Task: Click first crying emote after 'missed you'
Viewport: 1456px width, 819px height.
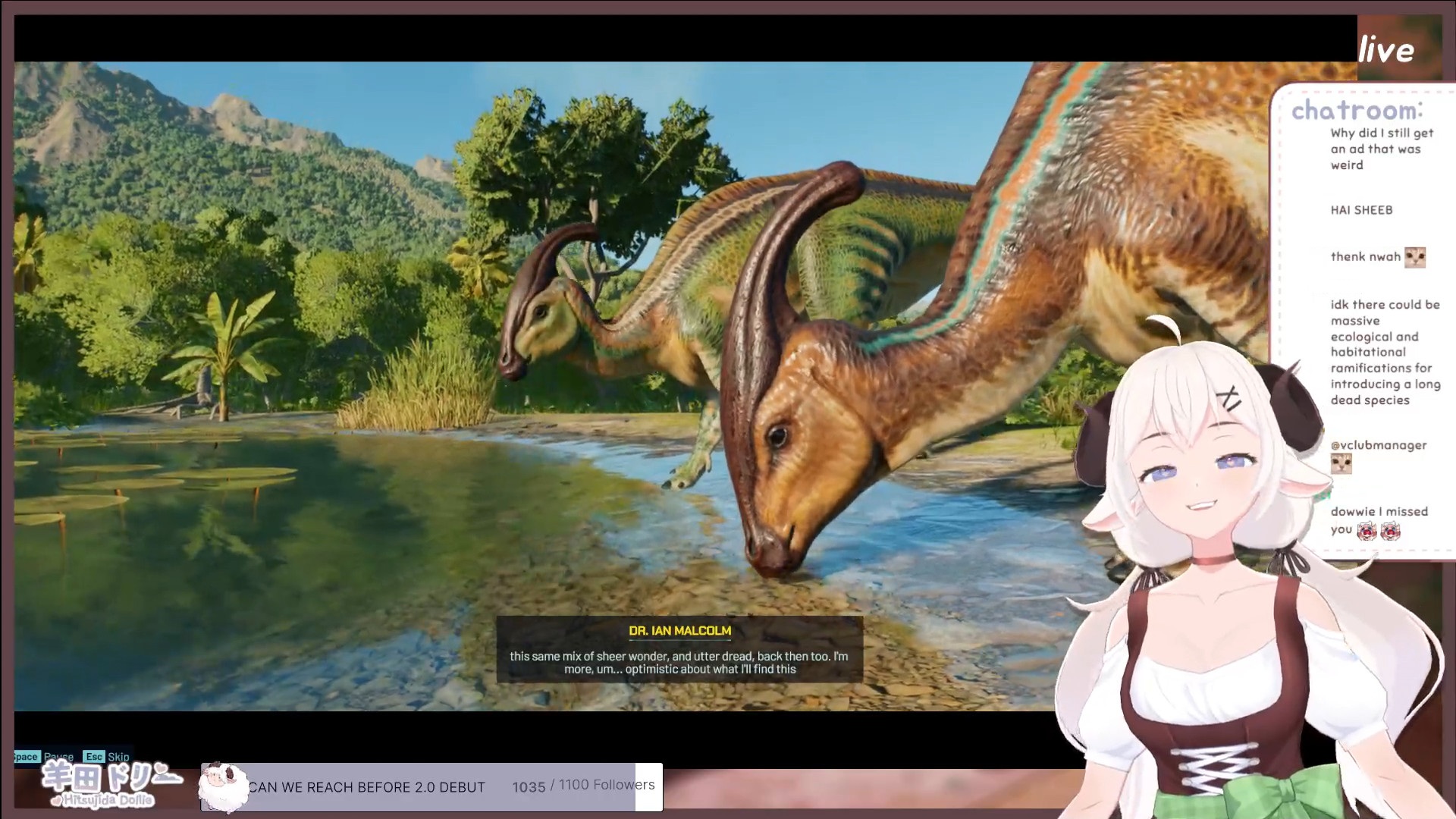Action: pos(1367,531)
